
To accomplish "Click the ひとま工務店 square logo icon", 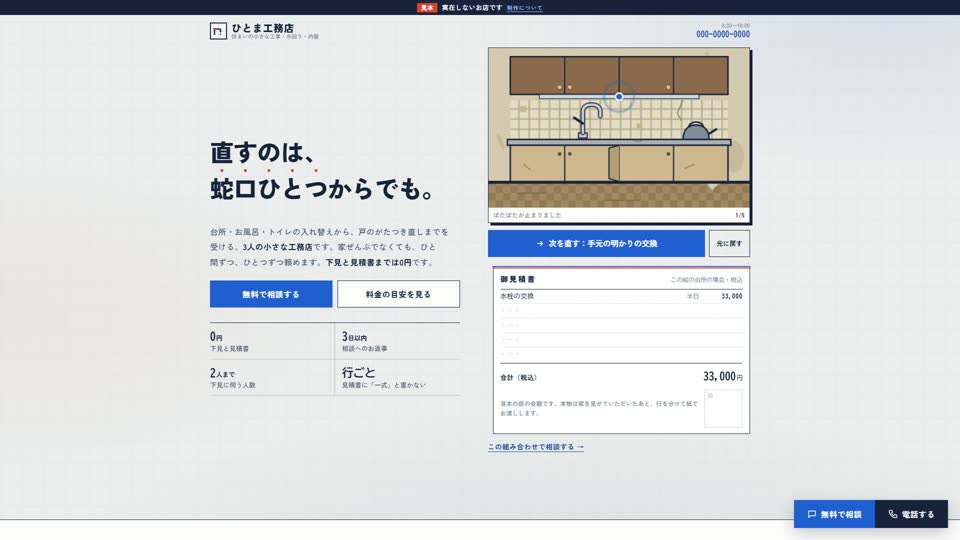I will tap(218, 31).
